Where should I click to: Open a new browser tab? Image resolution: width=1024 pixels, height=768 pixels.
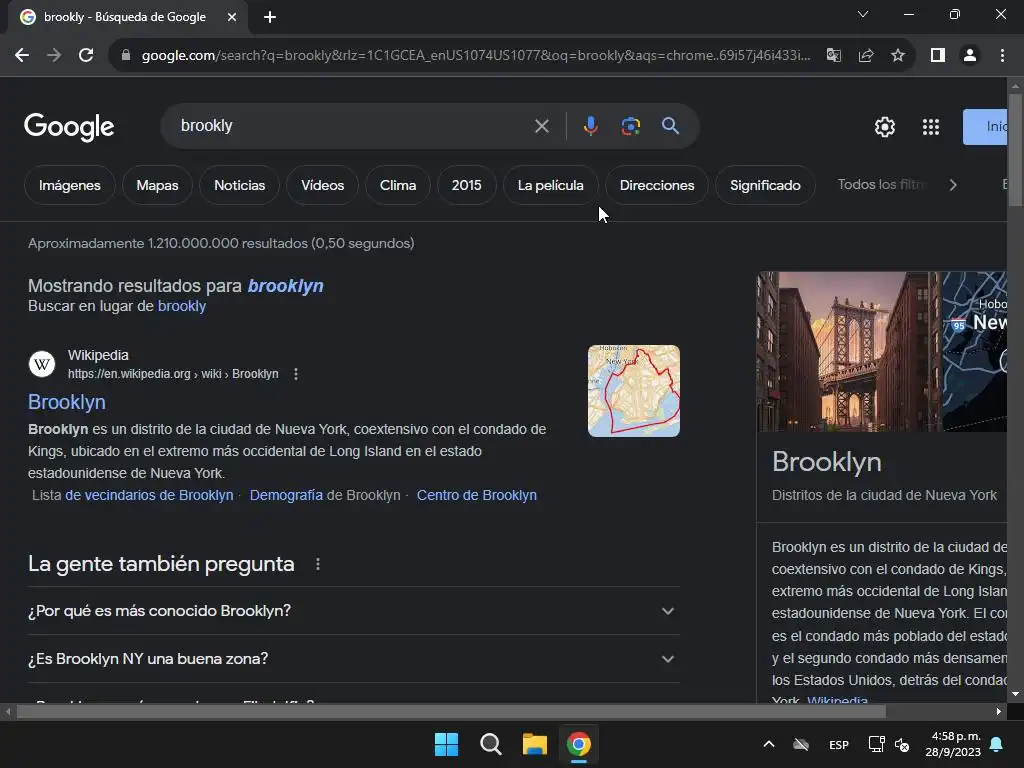coord(270,17)
